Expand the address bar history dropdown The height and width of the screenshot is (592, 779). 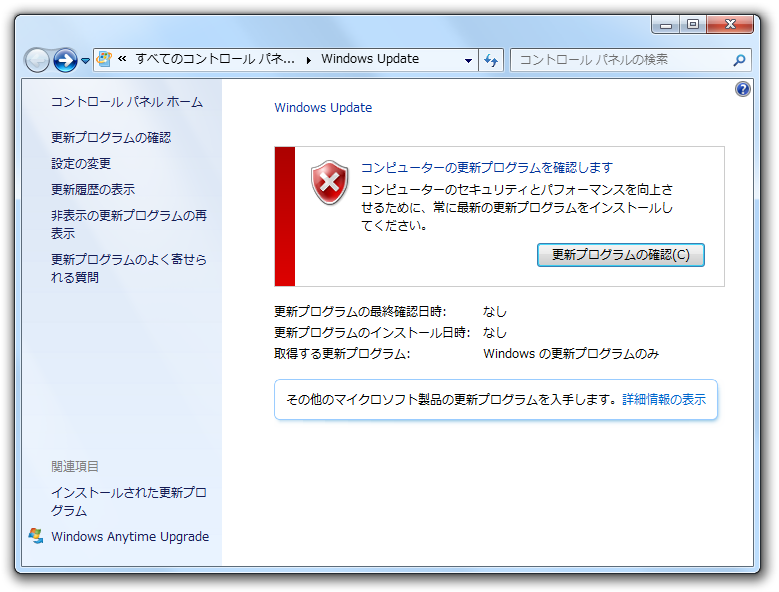[x=468, y=60]
